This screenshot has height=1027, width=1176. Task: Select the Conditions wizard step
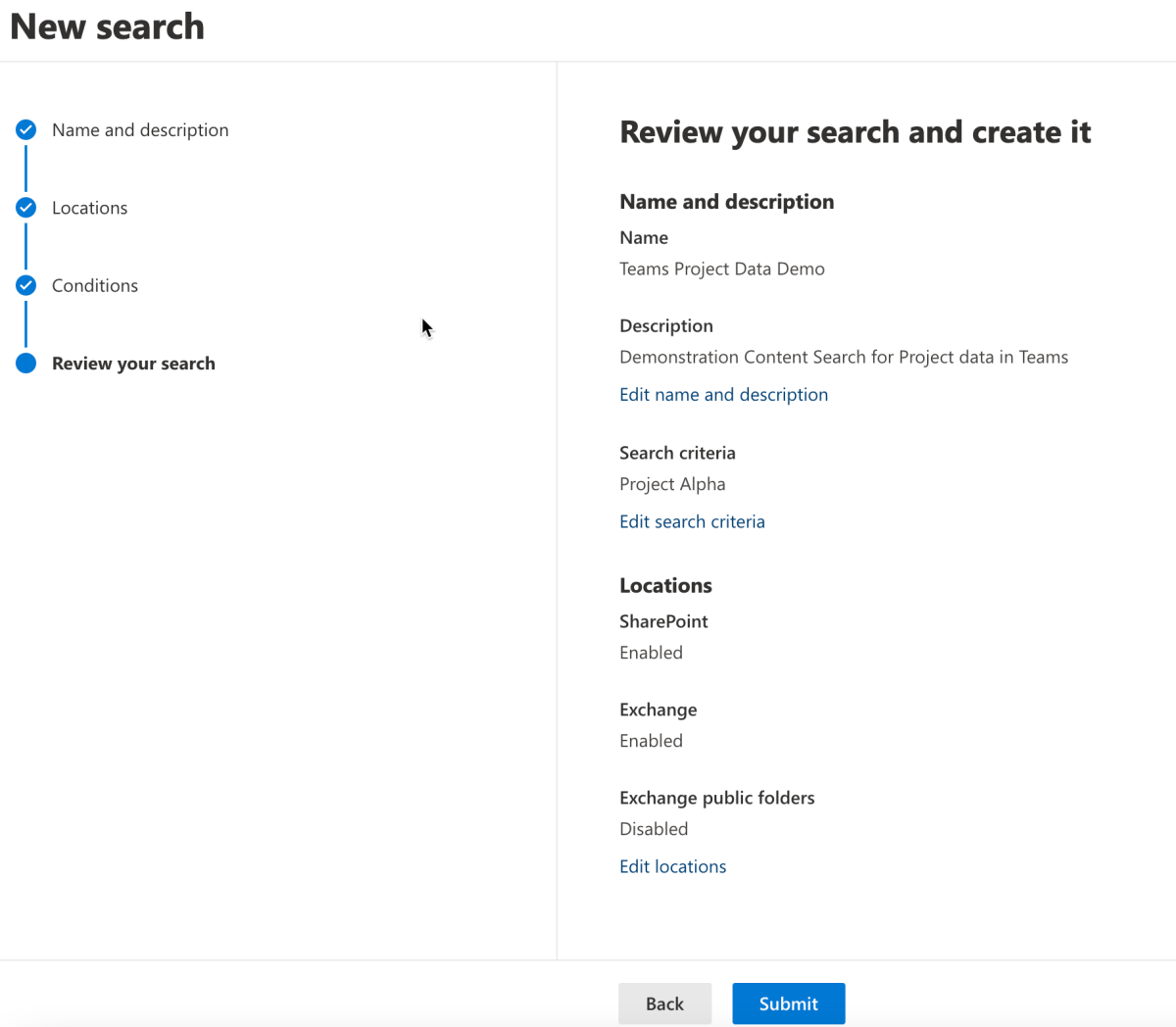[94, 285]
